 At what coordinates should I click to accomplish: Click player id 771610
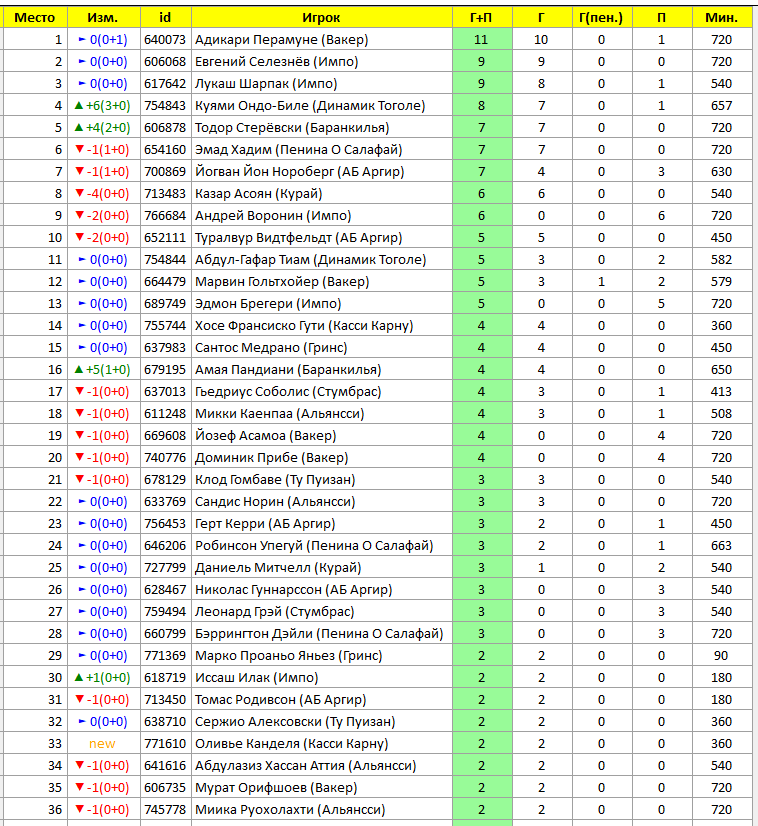point(165,743)
